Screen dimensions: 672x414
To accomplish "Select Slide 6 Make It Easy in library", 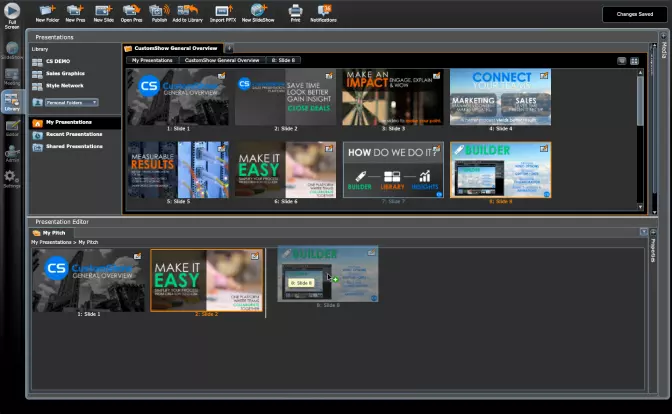I will pyautogui.click(x=285, y=170).
